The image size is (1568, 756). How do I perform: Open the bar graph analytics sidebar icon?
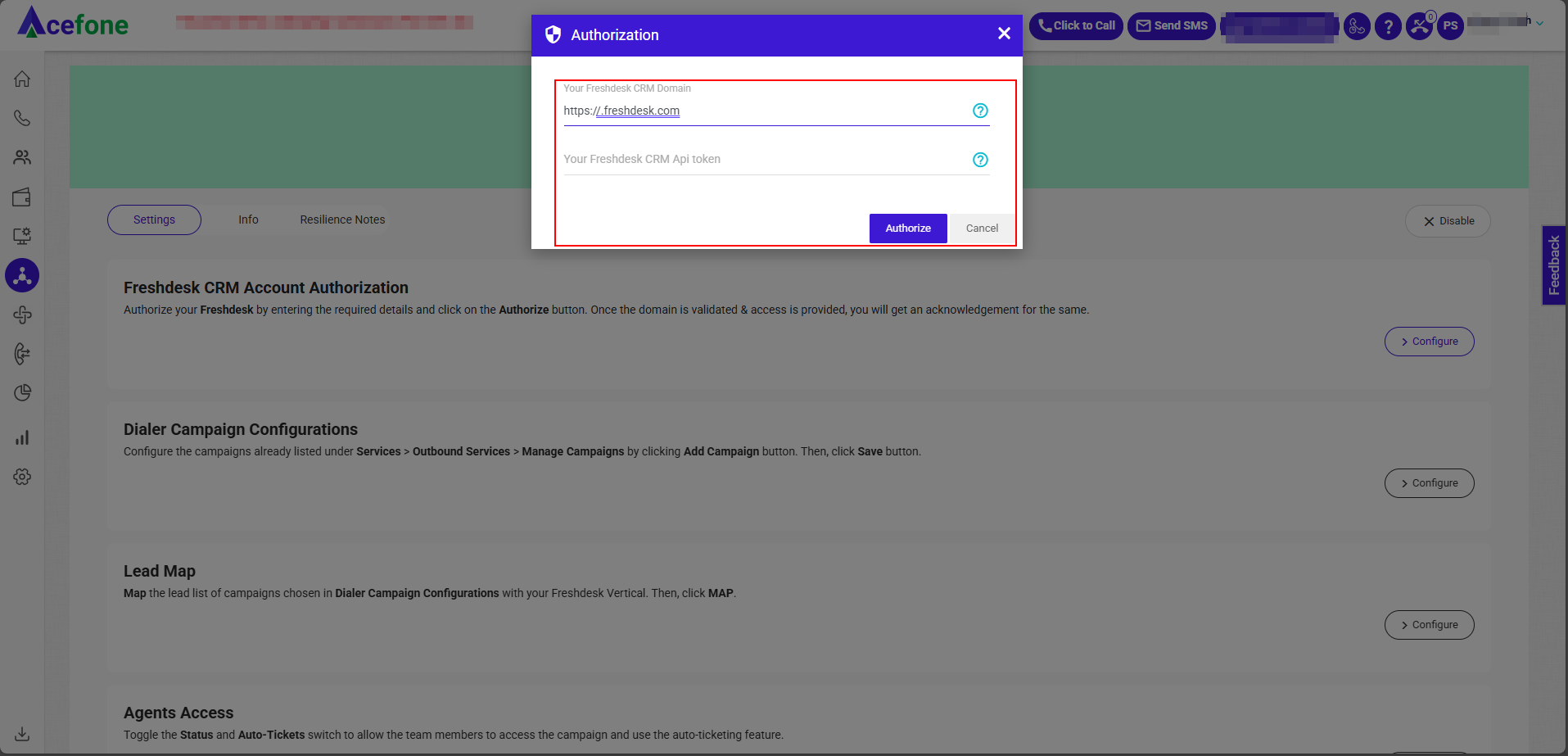click(x=22, y=437)
